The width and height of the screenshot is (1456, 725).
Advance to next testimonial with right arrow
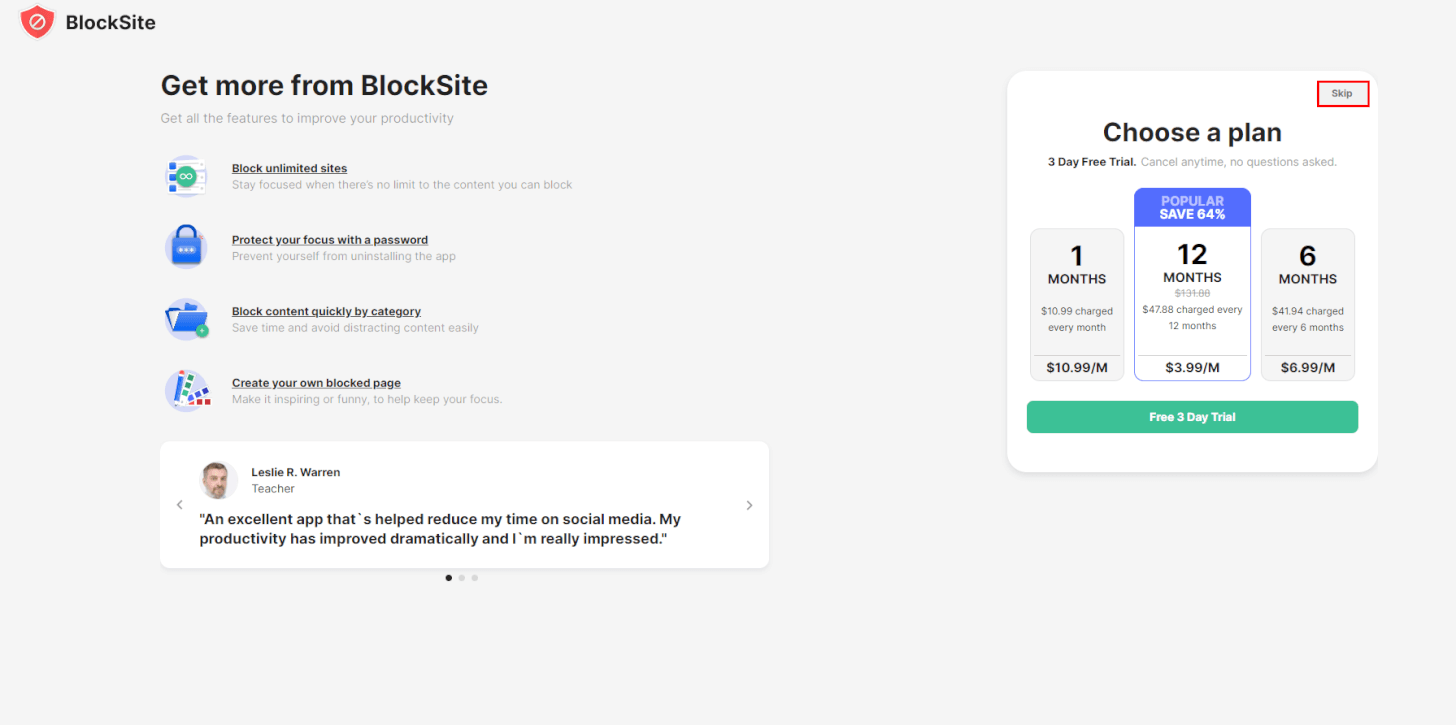click(749, 505)
